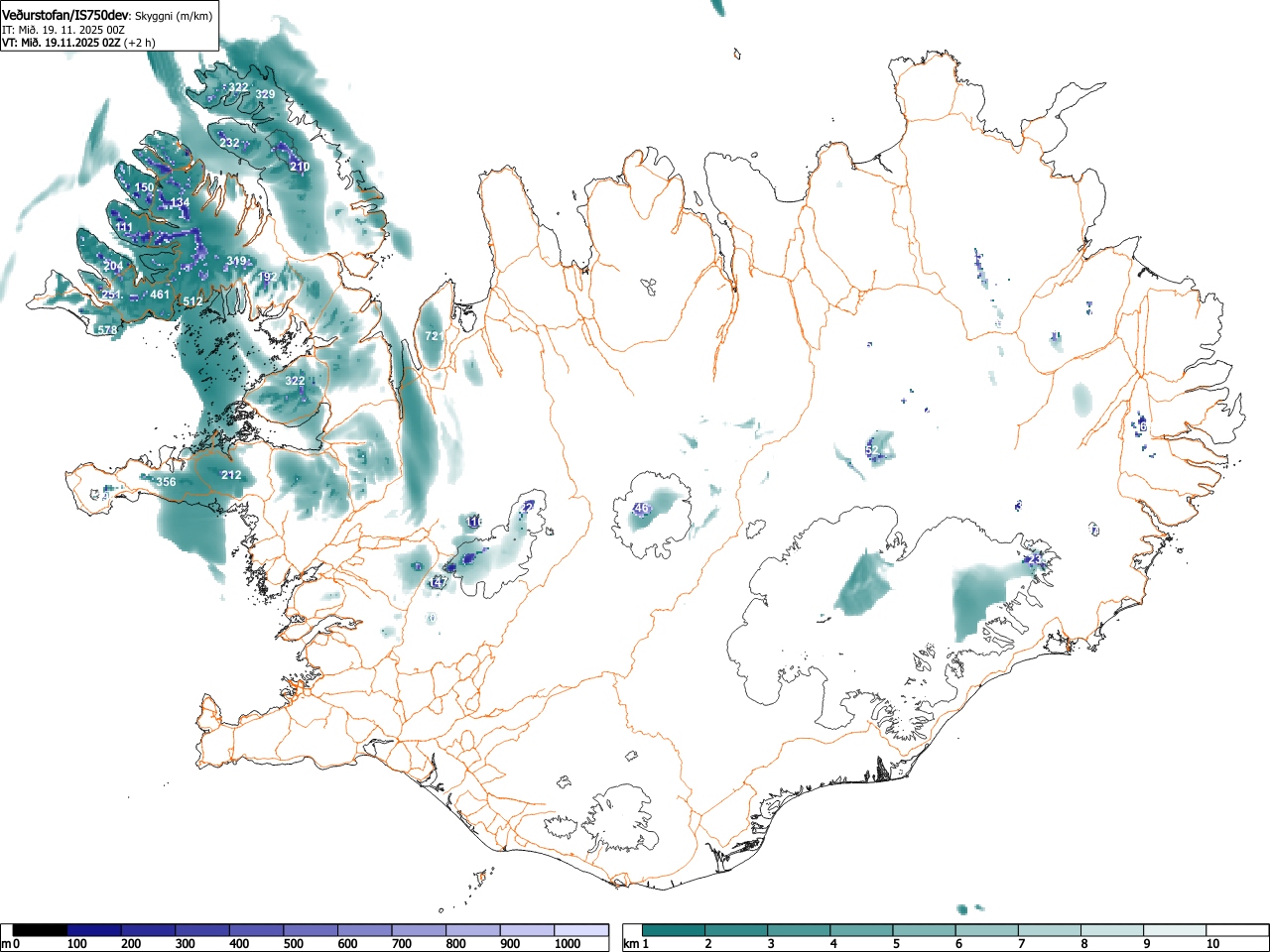This screenshot has height=952, width=1270.
Task: Click the 500–600 m legend swatch
Action: pos(311,930)
